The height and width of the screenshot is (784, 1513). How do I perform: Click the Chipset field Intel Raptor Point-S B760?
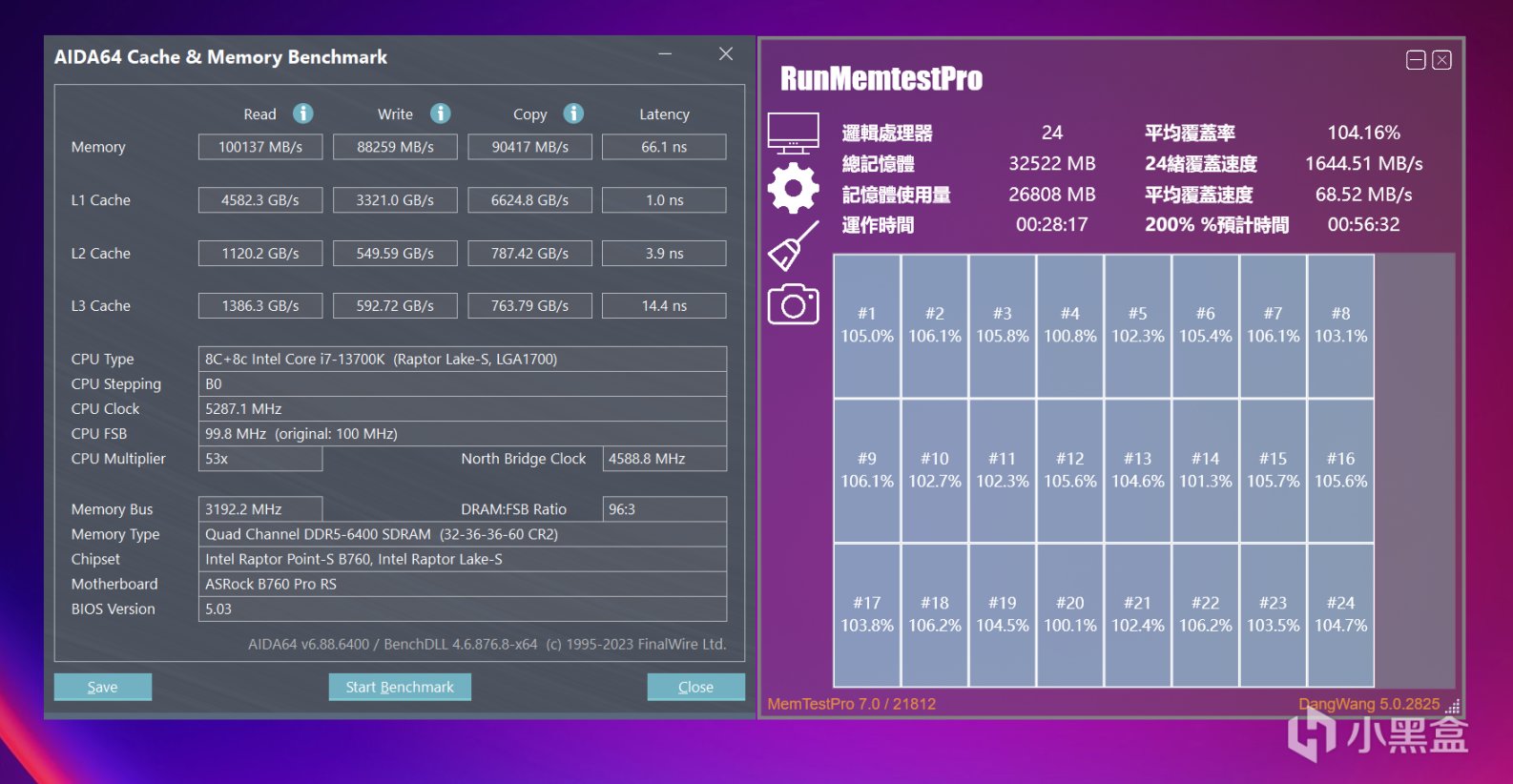tap(463, 559)
